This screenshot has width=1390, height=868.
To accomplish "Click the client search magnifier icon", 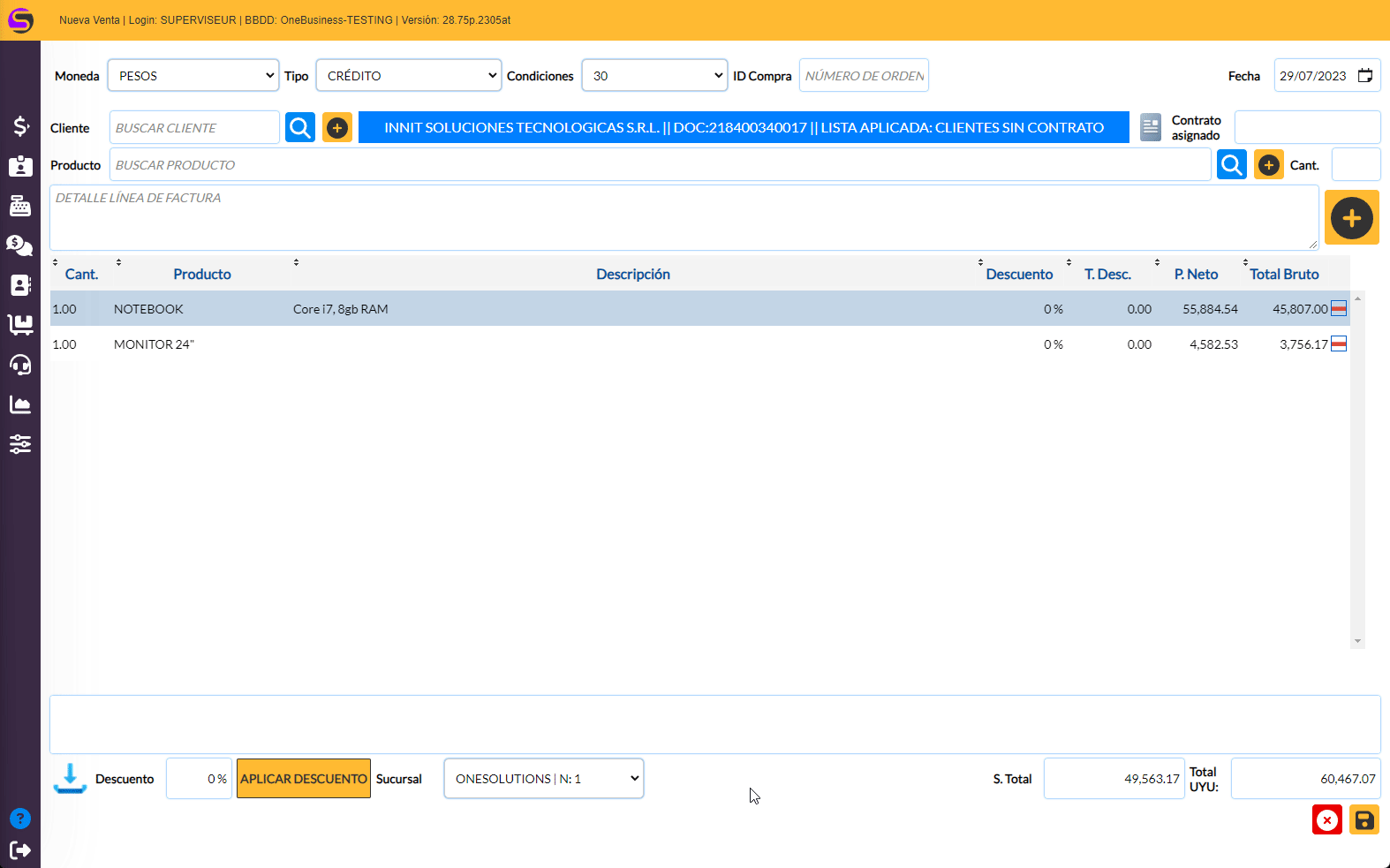I will (300, 128).
